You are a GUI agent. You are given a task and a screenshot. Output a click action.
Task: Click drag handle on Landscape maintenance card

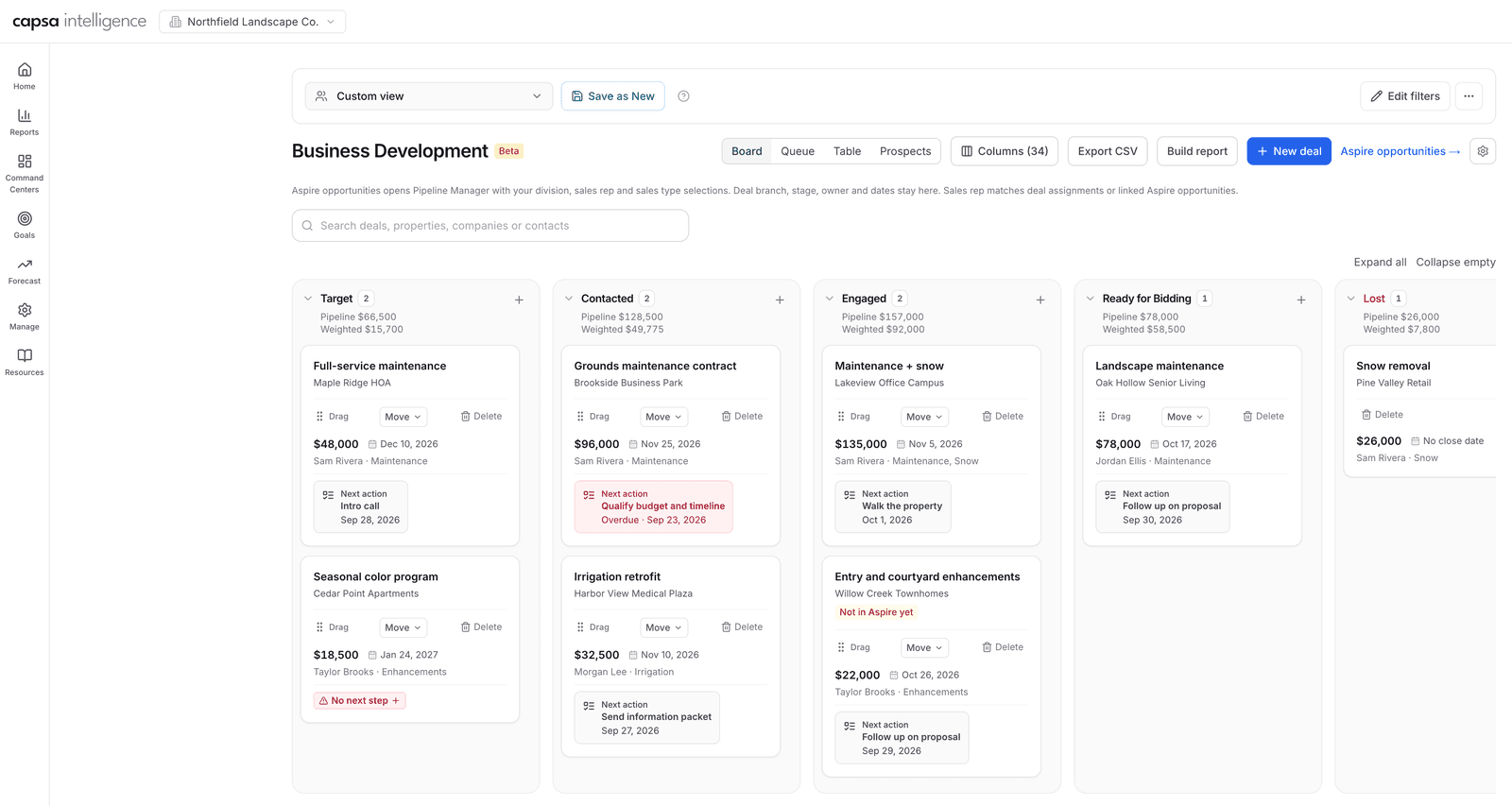1113,417
